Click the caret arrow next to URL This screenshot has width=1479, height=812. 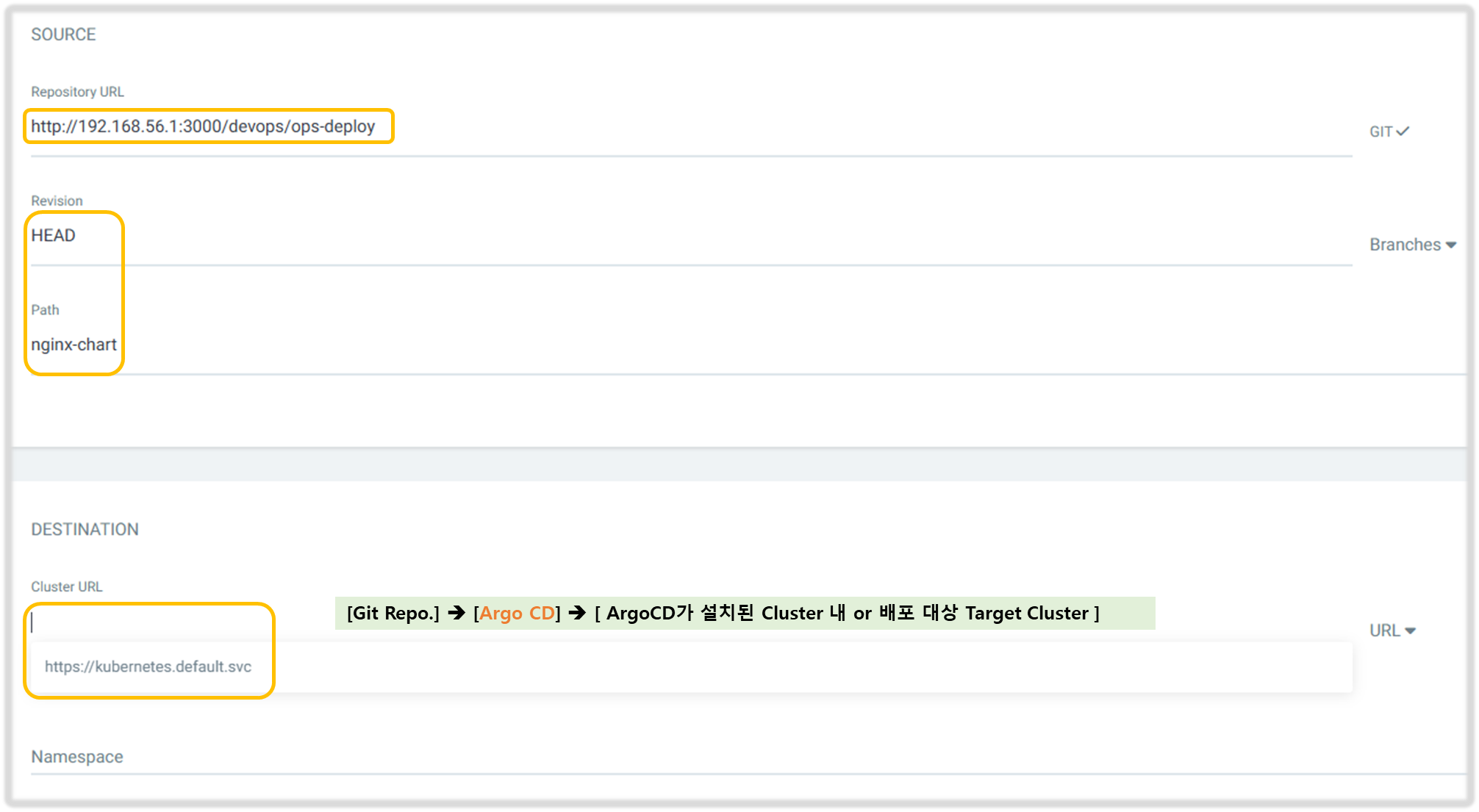tap(1410, 631)
